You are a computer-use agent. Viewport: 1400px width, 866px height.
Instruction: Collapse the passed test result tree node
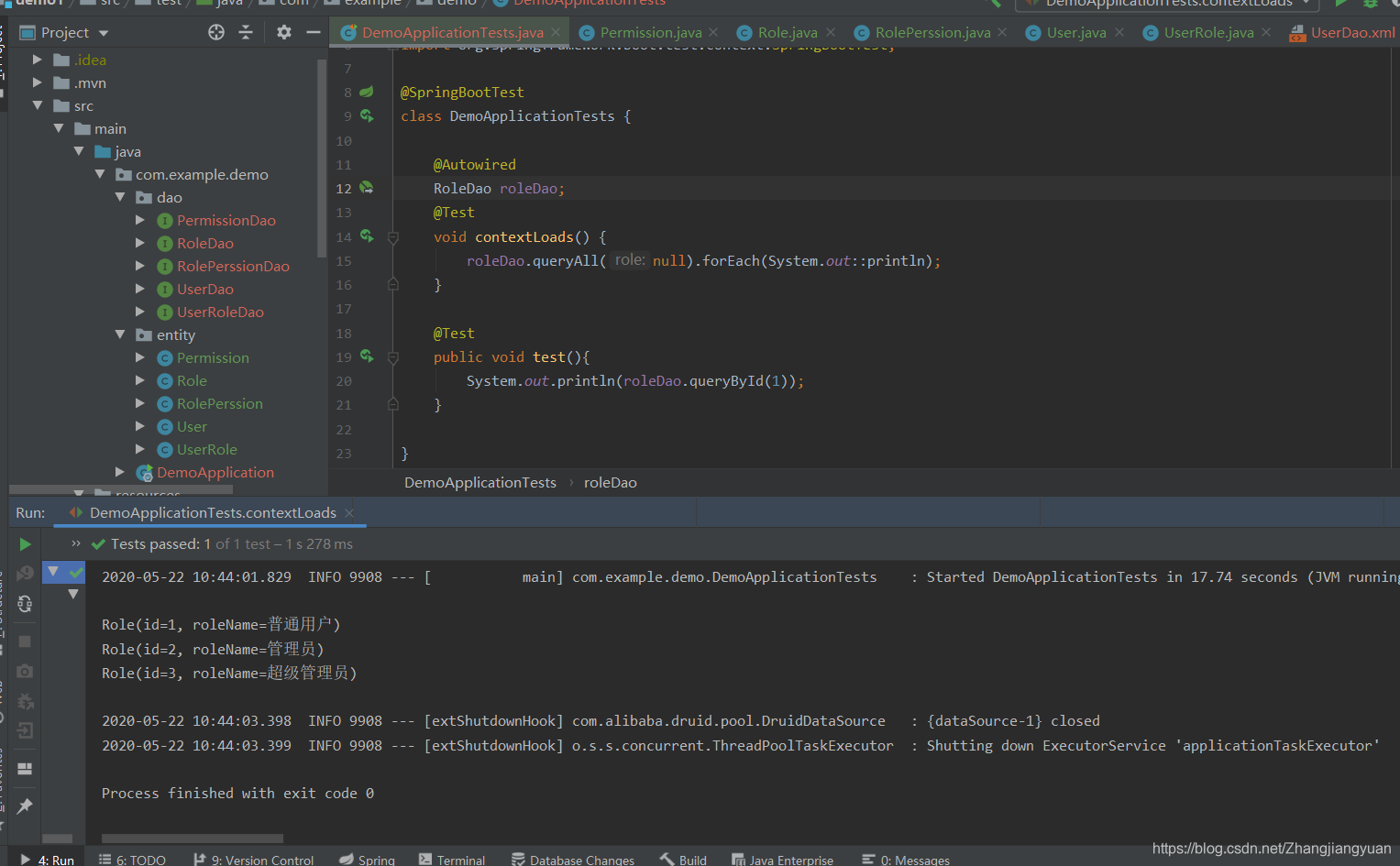53,572
